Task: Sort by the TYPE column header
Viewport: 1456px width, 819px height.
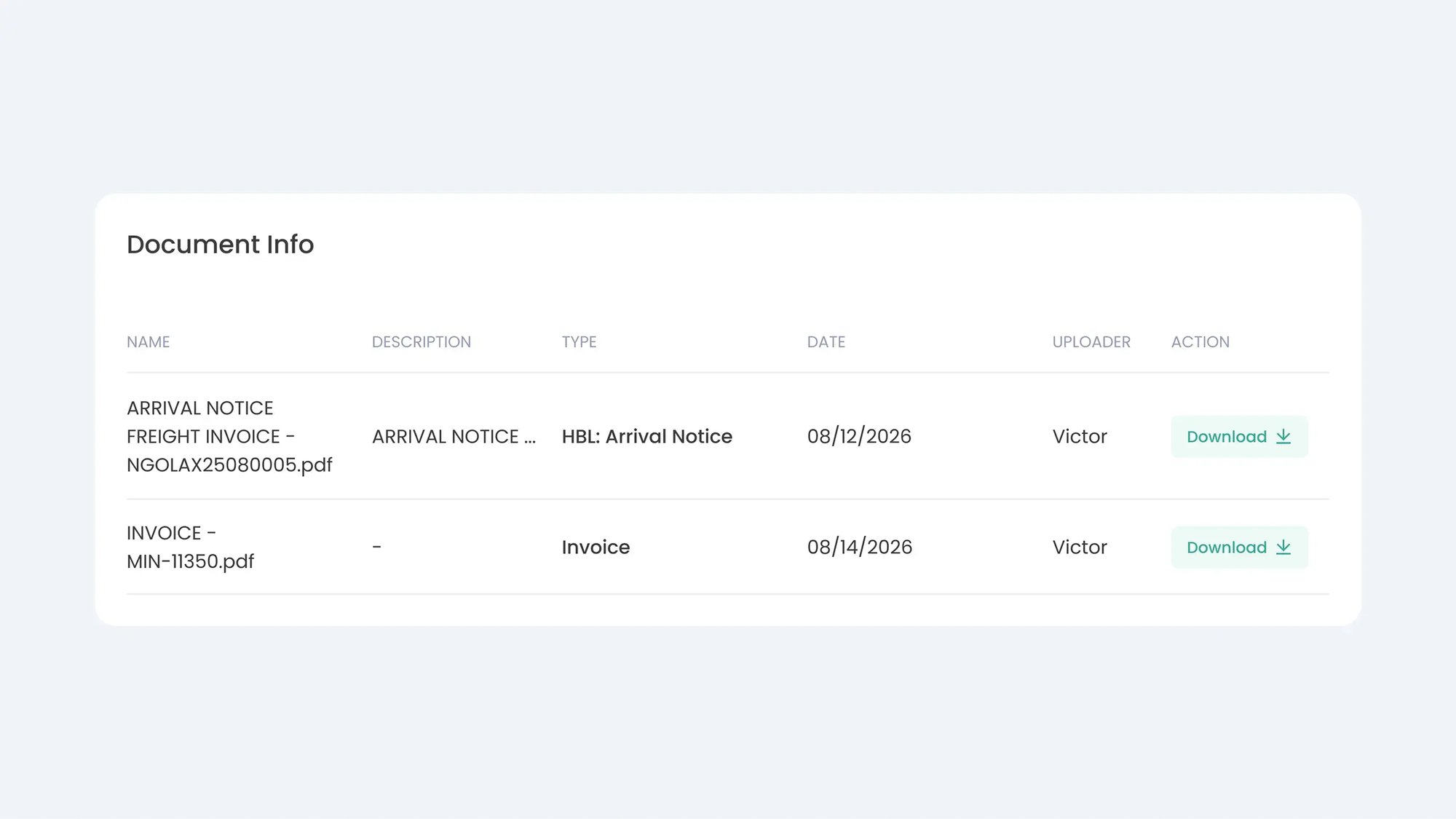Action: [579, 342]
